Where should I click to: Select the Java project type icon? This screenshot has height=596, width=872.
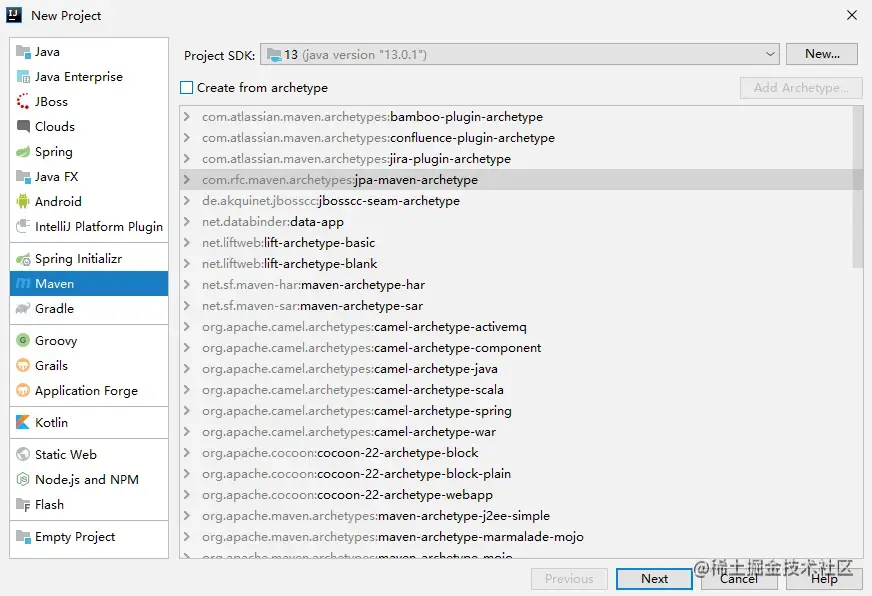(23, 52)
